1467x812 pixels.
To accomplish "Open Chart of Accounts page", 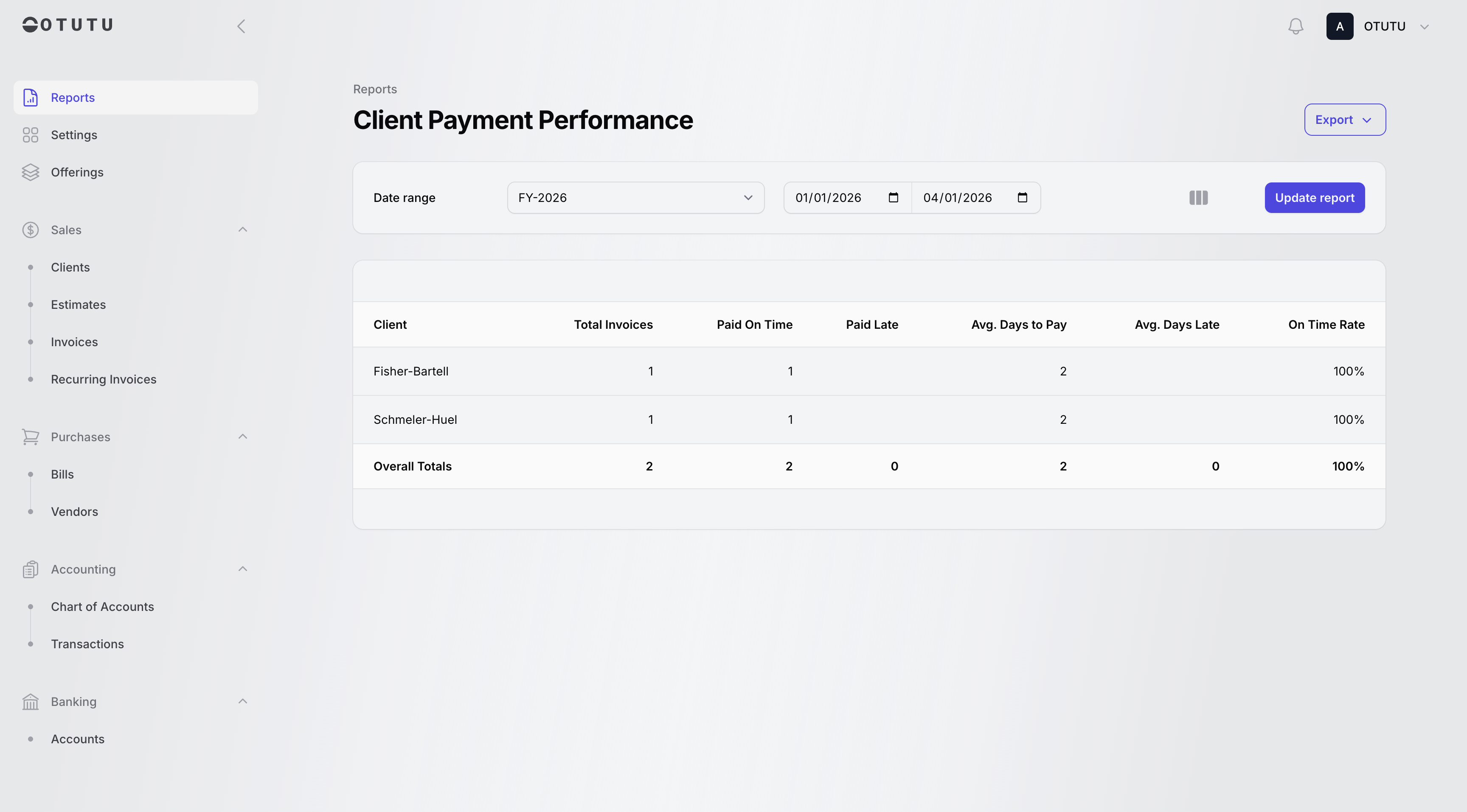I will 102,607.
